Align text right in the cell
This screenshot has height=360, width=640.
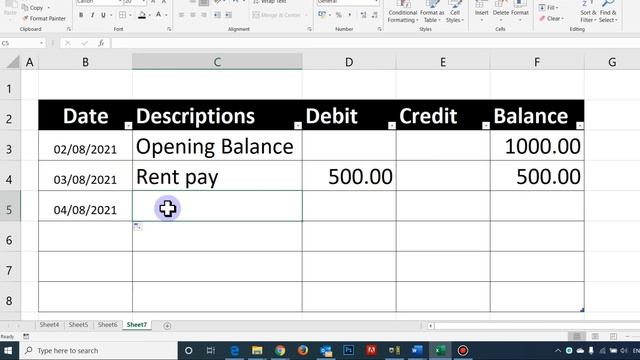pos(204,15)
